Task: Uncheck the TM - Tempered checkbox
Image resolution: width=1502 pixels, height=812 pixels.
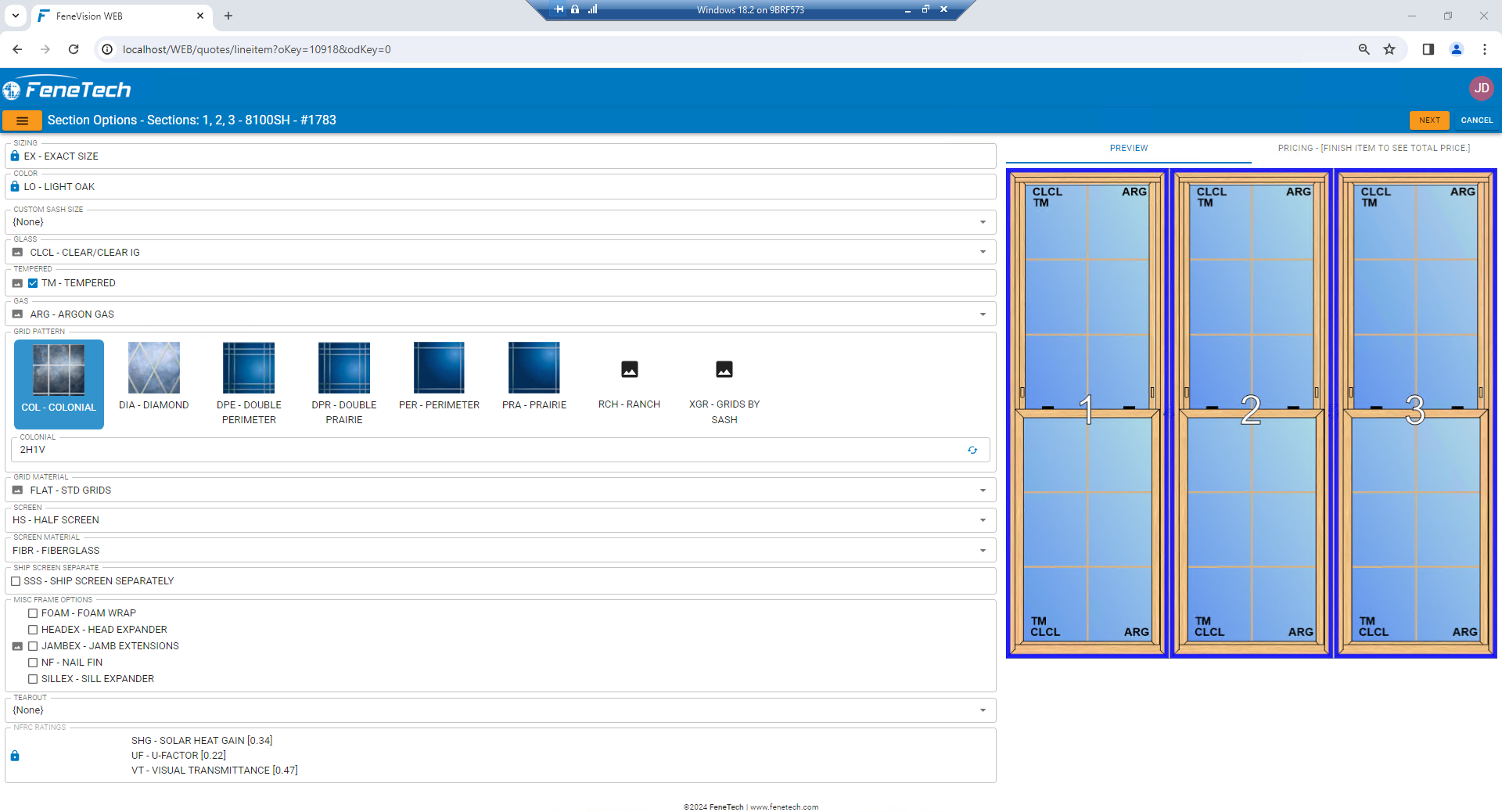Action: pos(33,282)
